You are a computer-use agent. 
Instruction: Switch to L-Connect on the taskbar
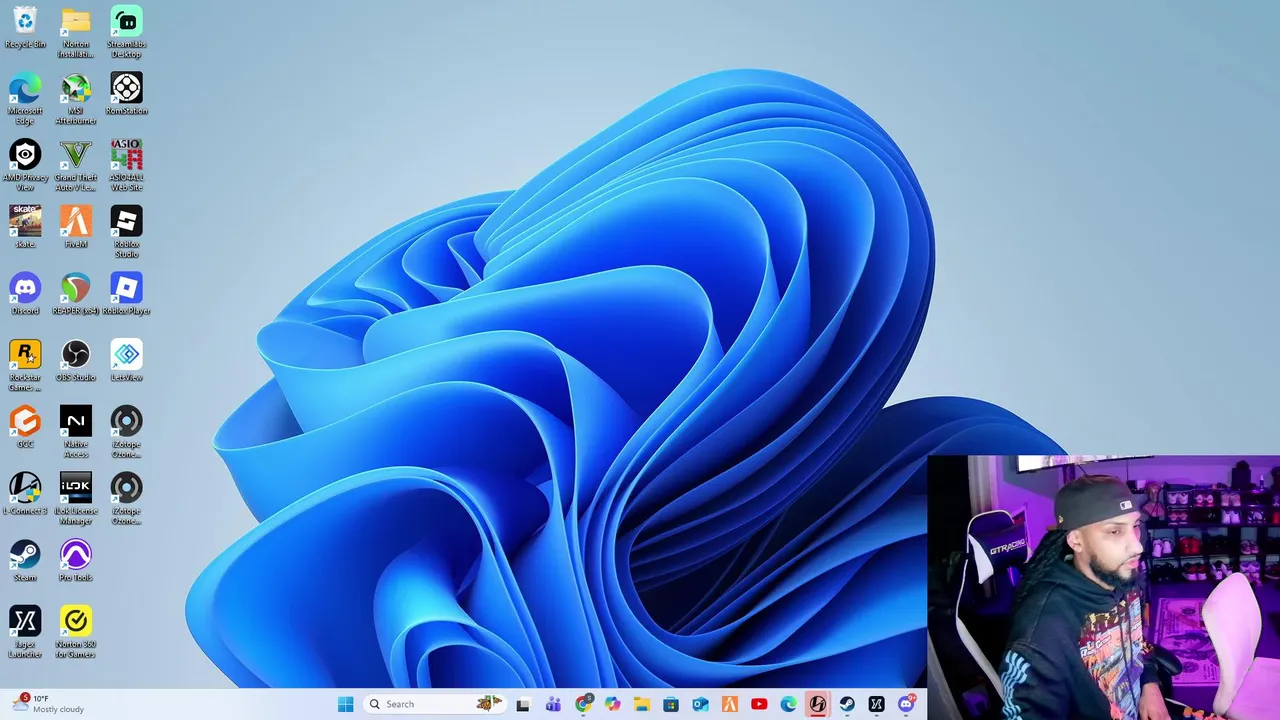pyautogui.click(x=818, y=704)
